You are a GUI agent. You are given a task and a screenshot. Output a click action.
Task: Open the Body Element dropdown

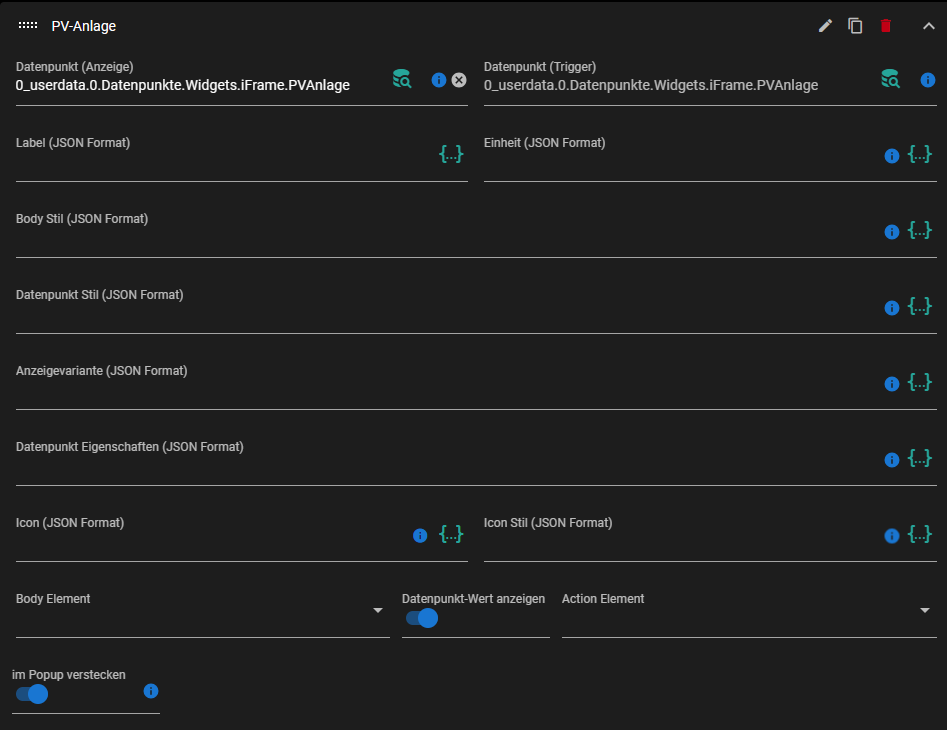[x=378, y=610]
